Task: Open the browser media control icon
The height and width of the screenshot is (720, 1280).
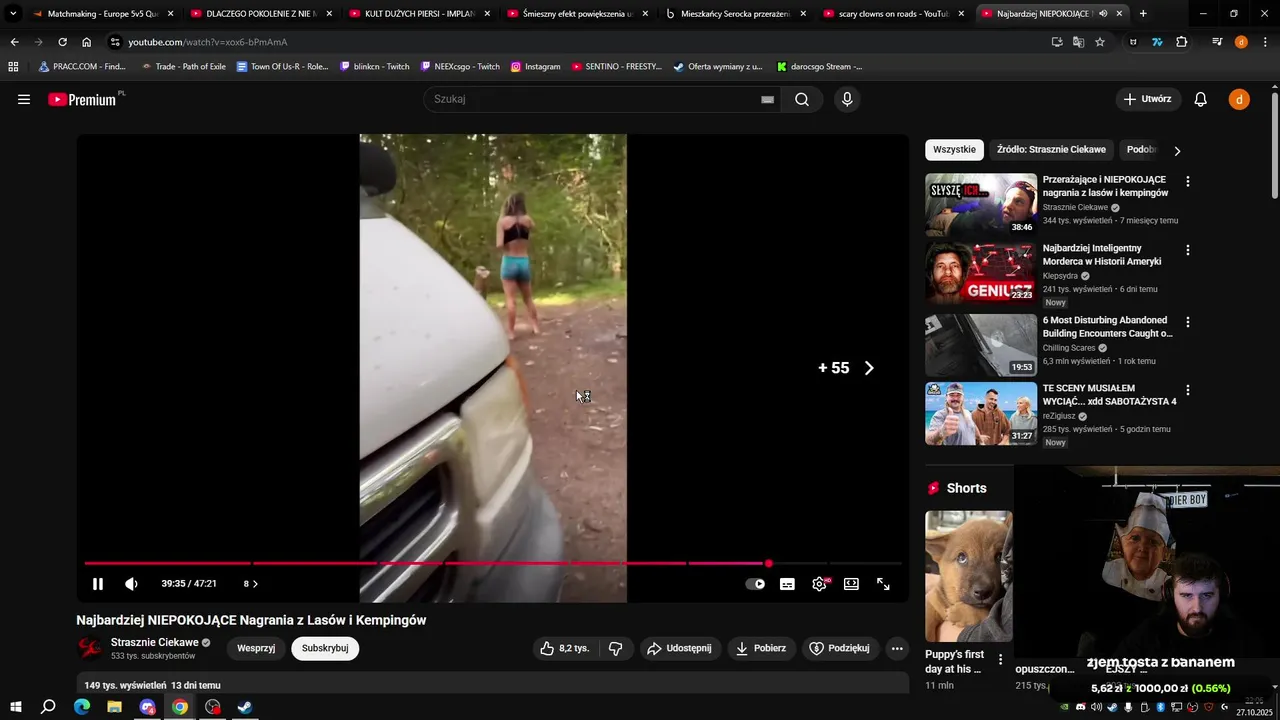Action: coord(1217,42)
